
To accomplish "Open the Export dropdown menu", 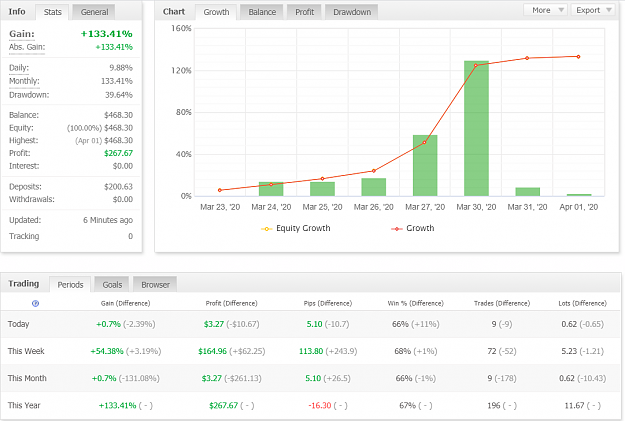I will pos(594,10).
